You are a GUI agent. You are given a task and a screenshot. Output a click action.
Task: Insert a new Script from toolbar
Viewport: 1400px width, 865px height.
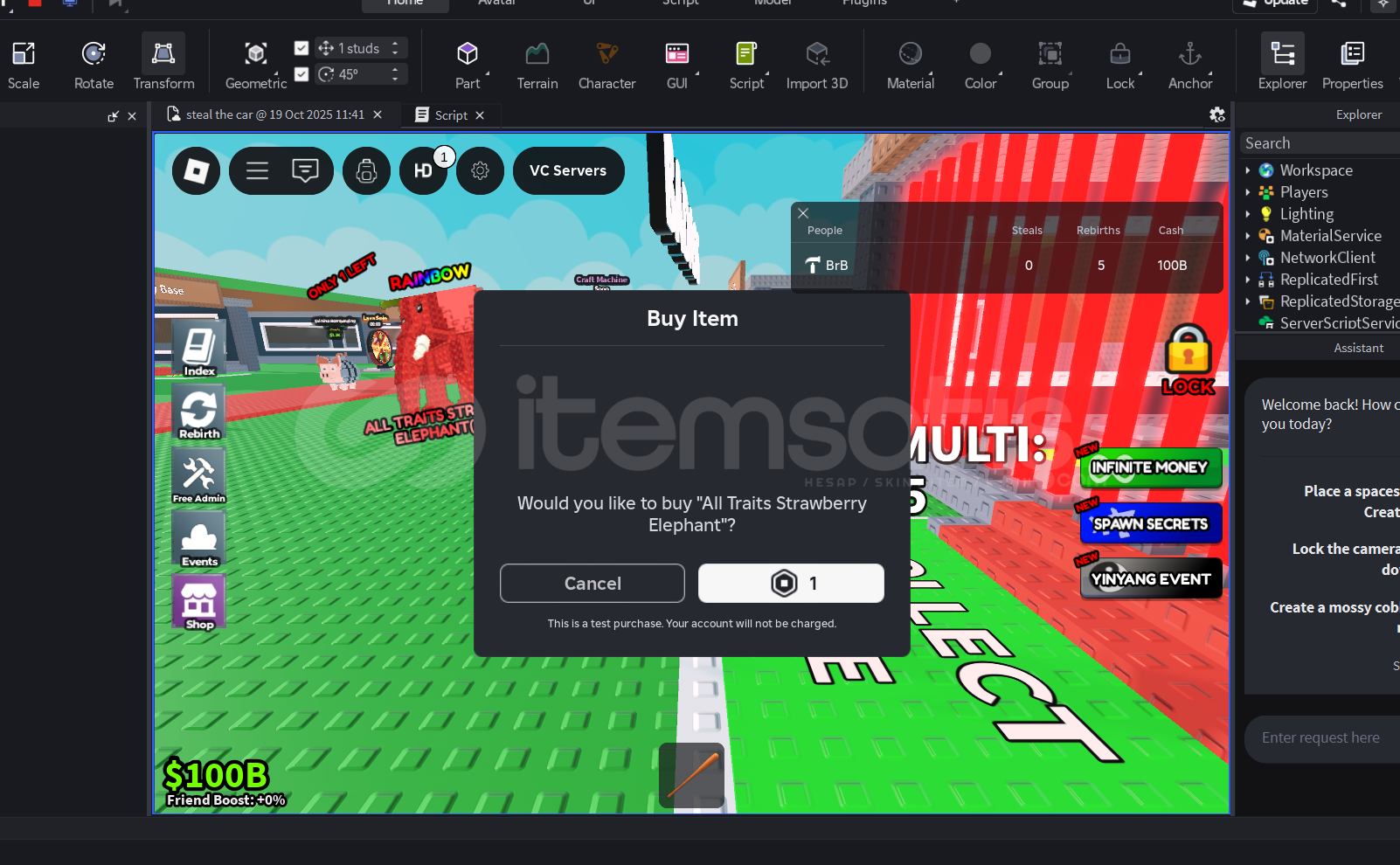point(745,64)
